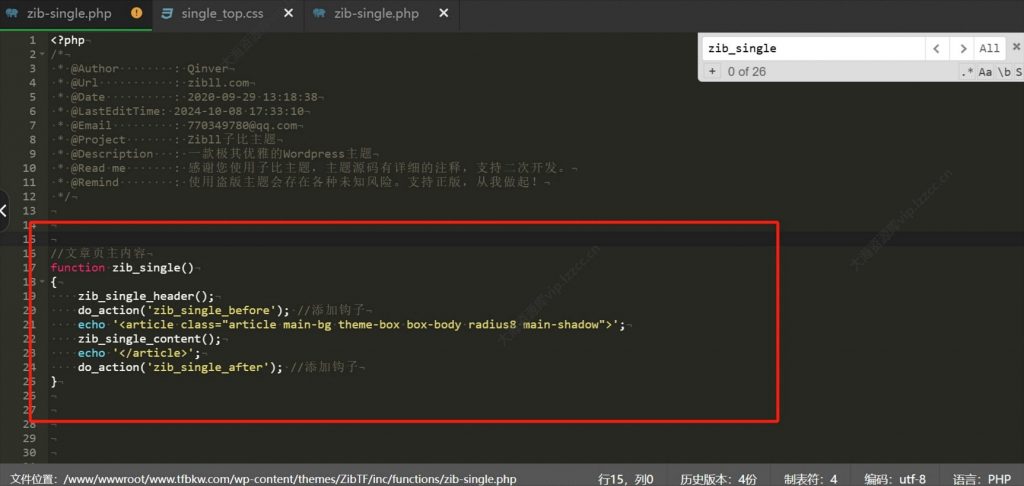
Task: Click the orange unsaved-warning icon on first tab
Action: click(136, 13)
